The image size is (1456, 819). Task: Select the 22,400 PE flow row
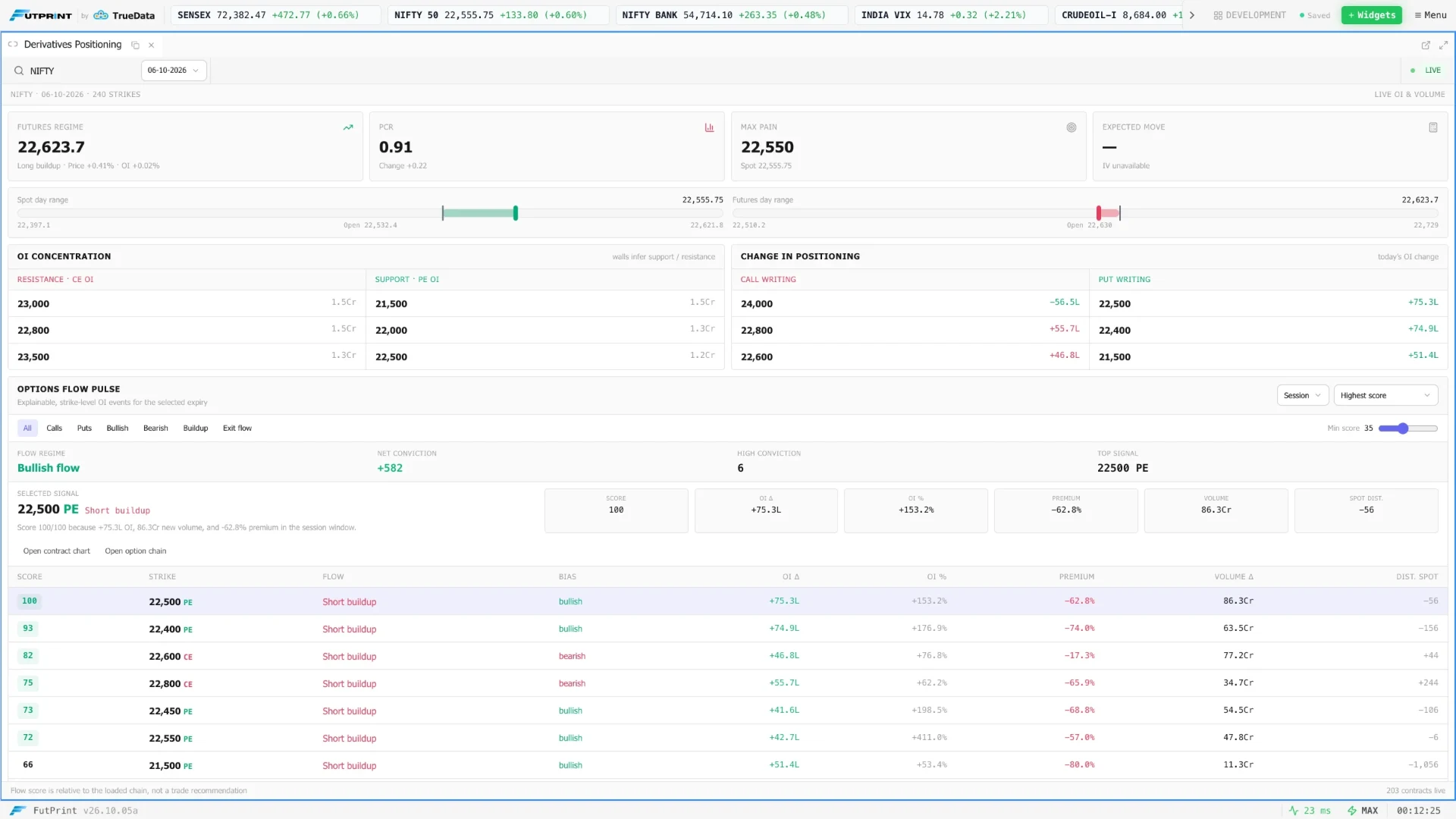pos(727,629)
